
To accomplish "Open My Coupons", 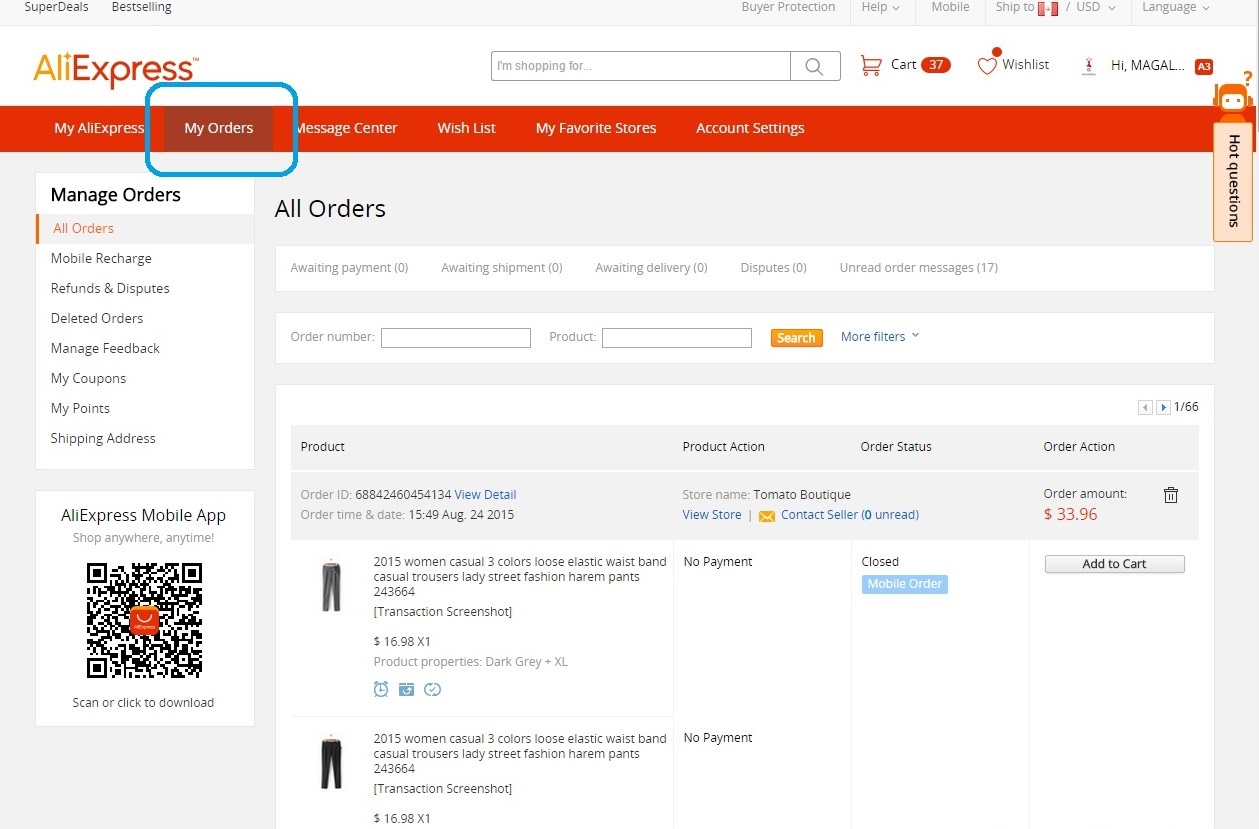I will pos(88,378).
